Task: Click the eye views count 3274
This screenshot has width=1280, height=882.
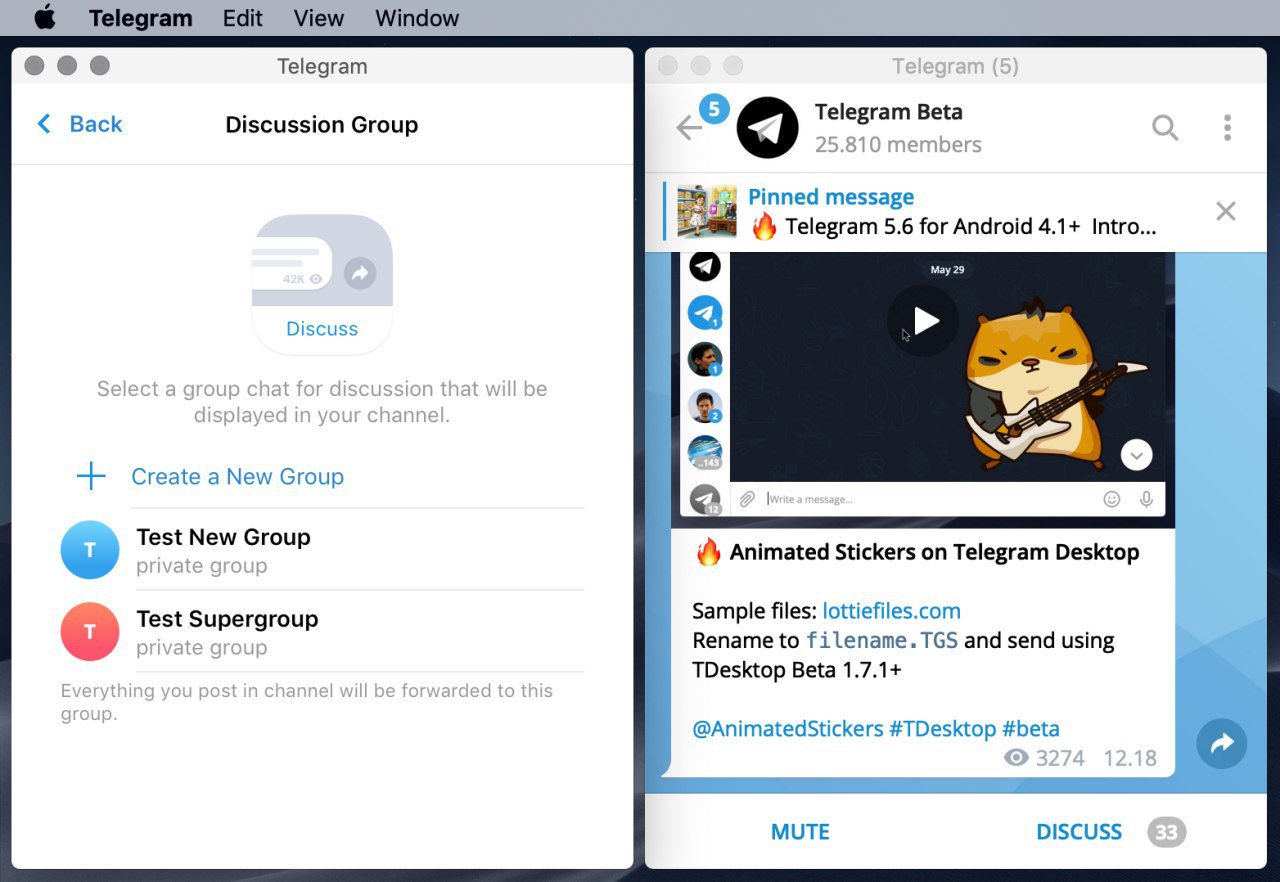Action: 1044,758
